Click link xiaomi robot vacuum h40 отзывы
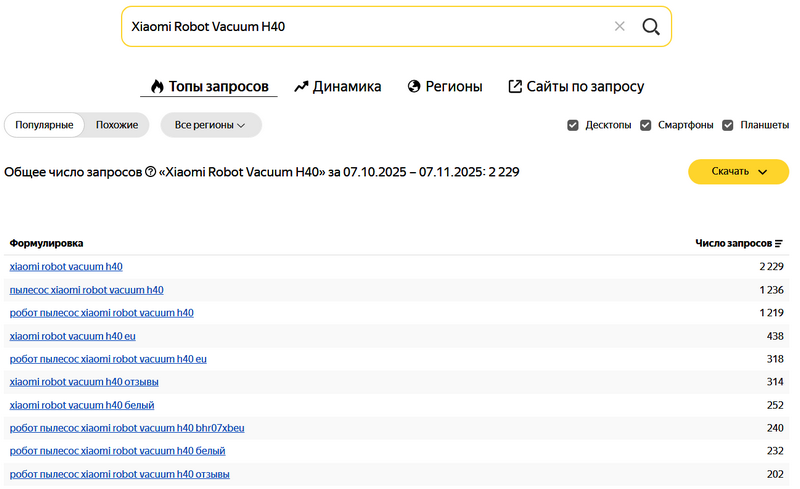 pos(84,382)
